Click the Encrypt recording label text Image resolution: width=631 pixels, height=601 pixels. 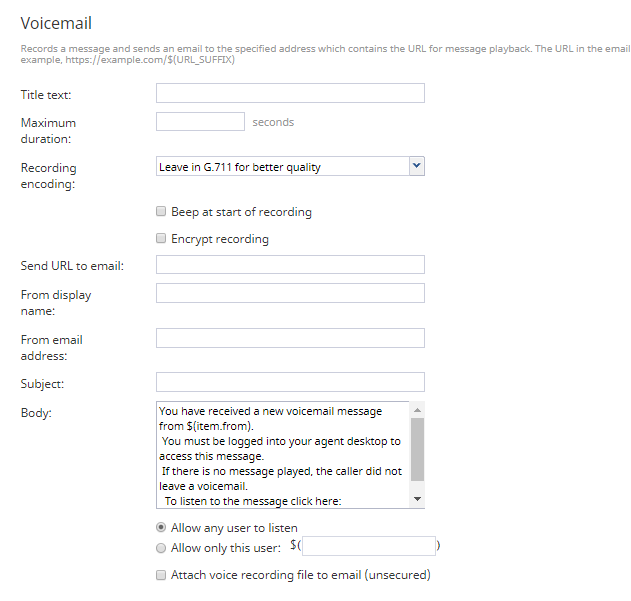(220, 239)
